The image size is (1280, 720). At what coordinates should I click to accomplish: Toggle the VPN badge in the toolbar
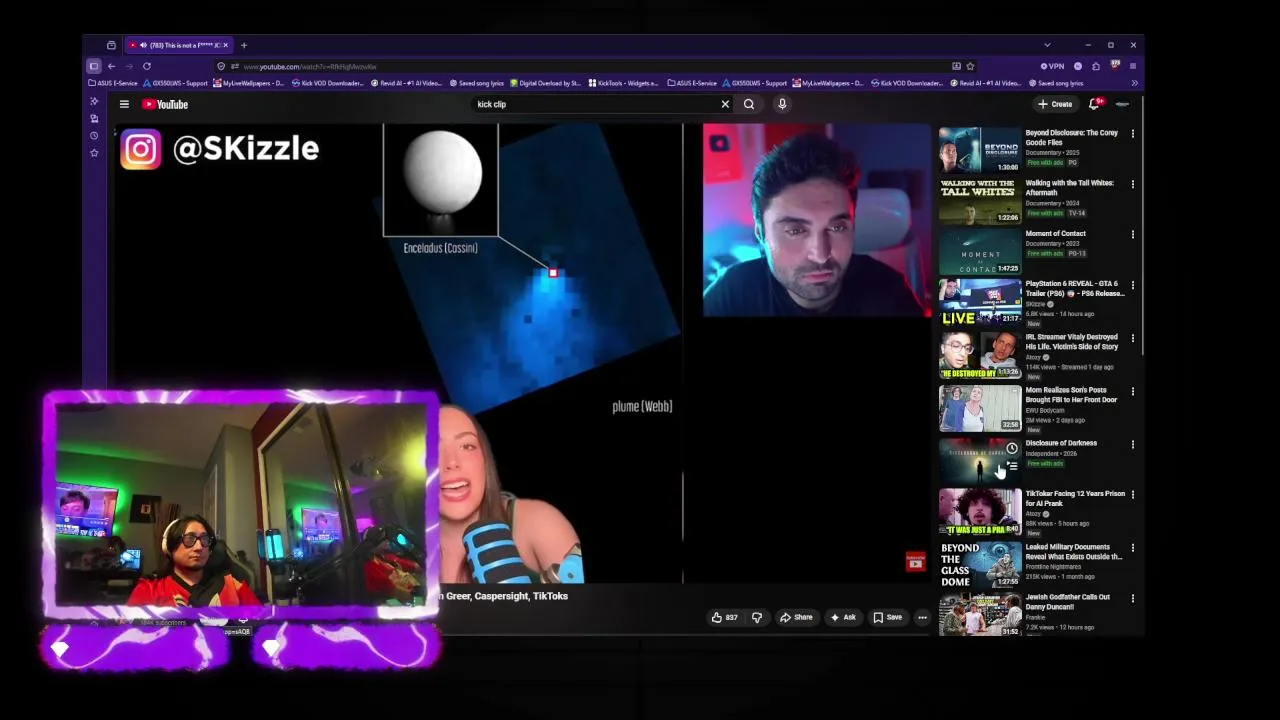(x=1052, y=66)
